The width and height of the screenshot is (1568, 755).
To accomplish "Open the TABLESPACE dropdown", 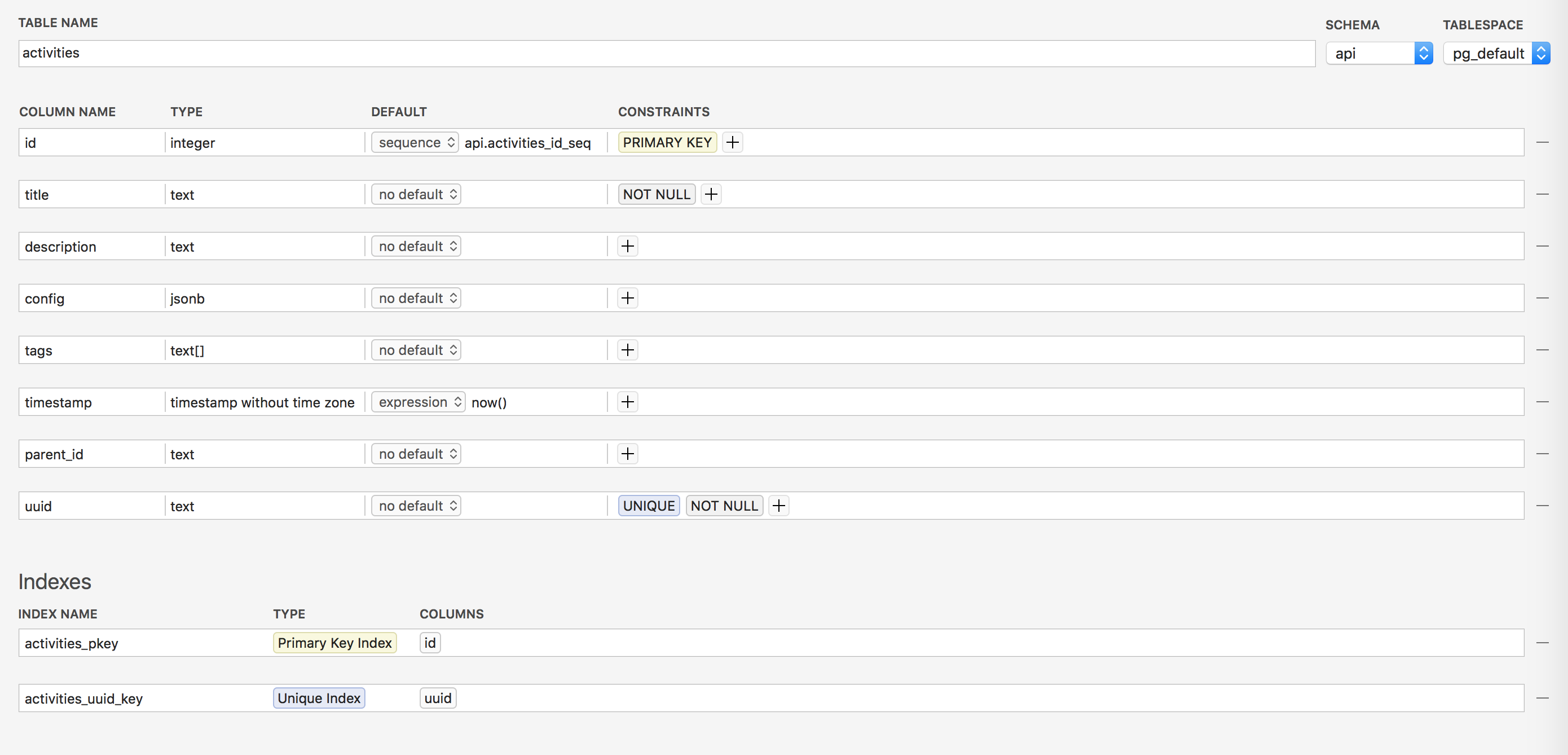I will click(x=1497, y=53).
